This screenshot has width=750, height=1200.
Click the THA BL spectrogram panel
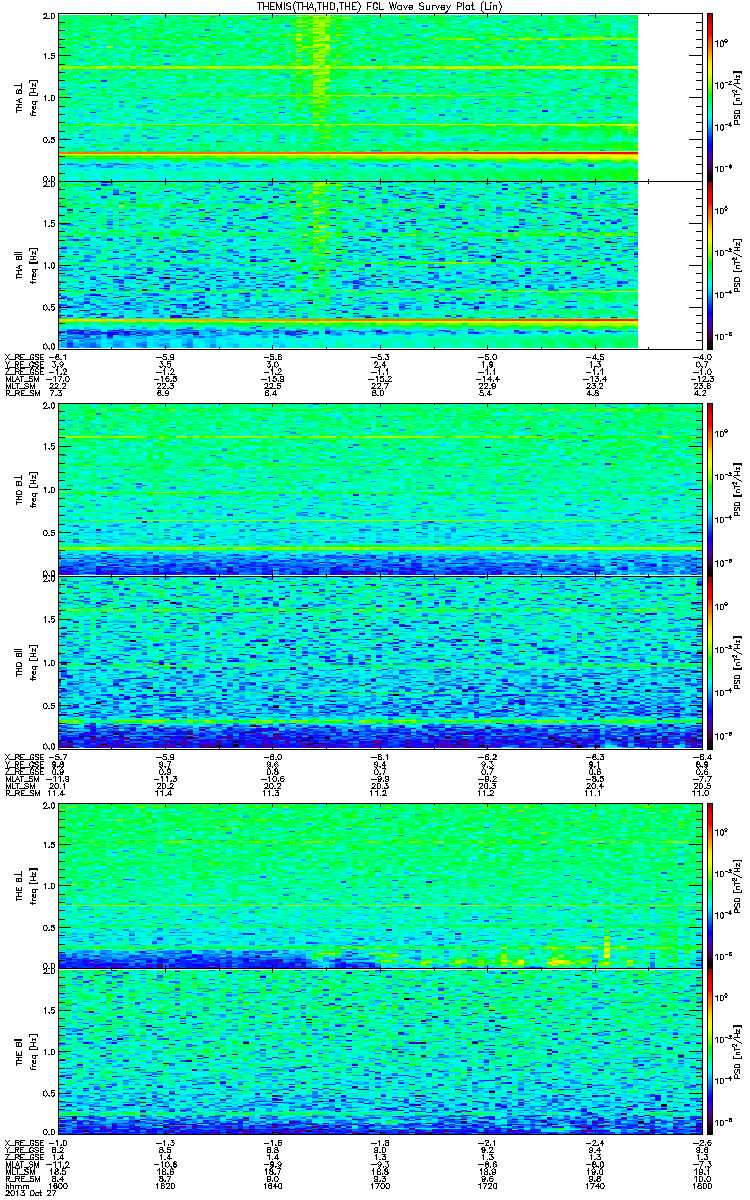click(381, 97)
